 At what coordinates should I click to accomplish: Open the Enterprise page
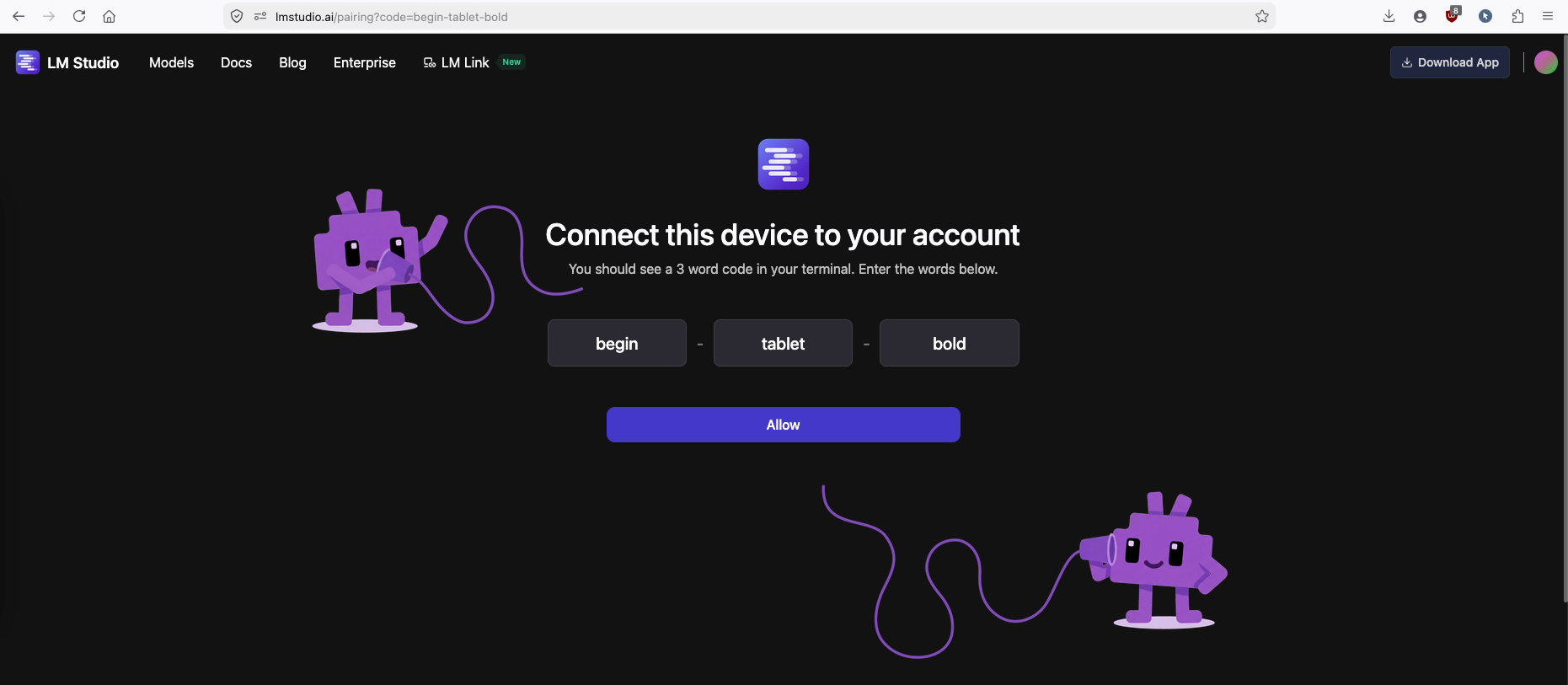(364, 62)
